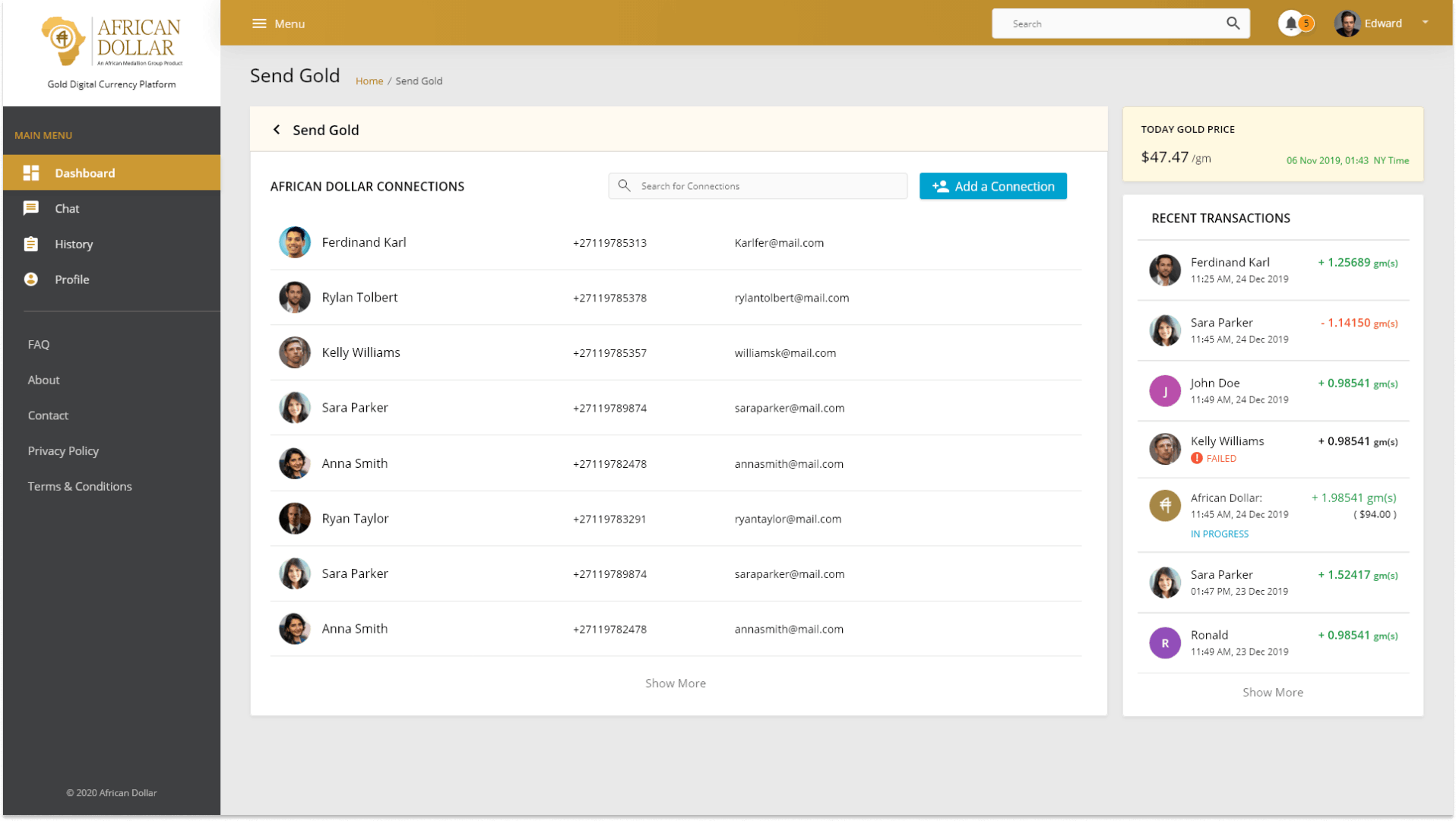This screenshot has height=821, width=1456.
Task: Click the top search magnifier icon
Action: pyautogui.click(x=1232, y=23)
